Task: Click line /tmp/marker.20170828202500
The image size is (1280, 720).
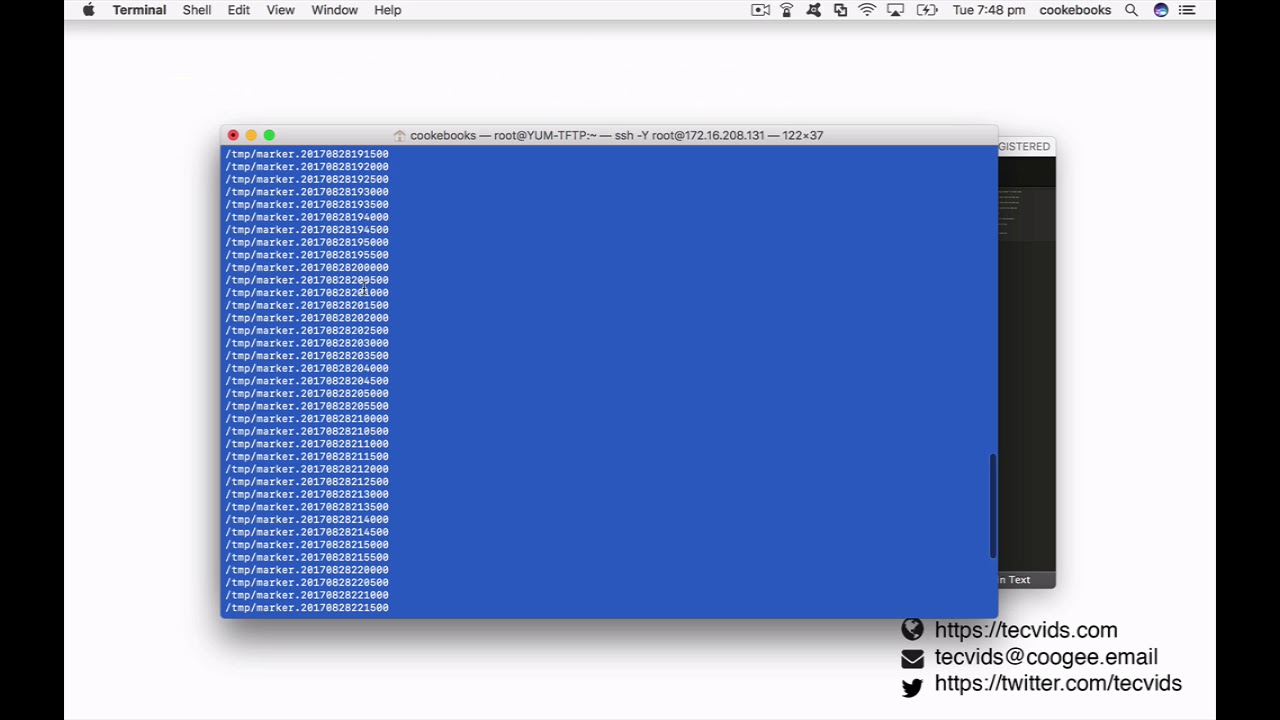Action: [x=307, y=330]
